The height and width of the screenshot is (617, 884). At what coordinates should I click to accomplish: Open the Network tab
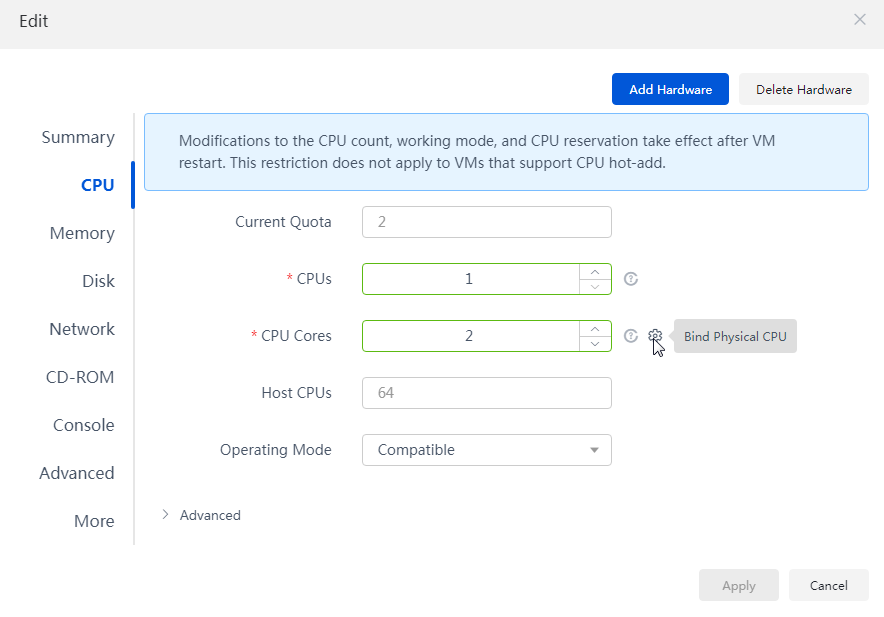(82, 329)
